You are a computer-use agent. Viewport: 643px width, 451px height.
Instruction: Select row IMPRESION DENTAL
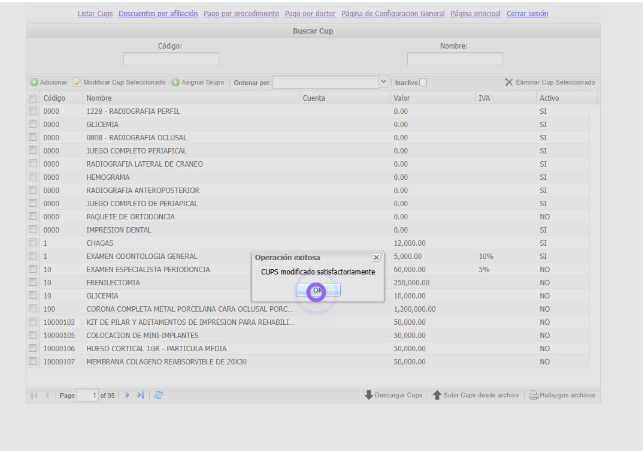(308, 230)
